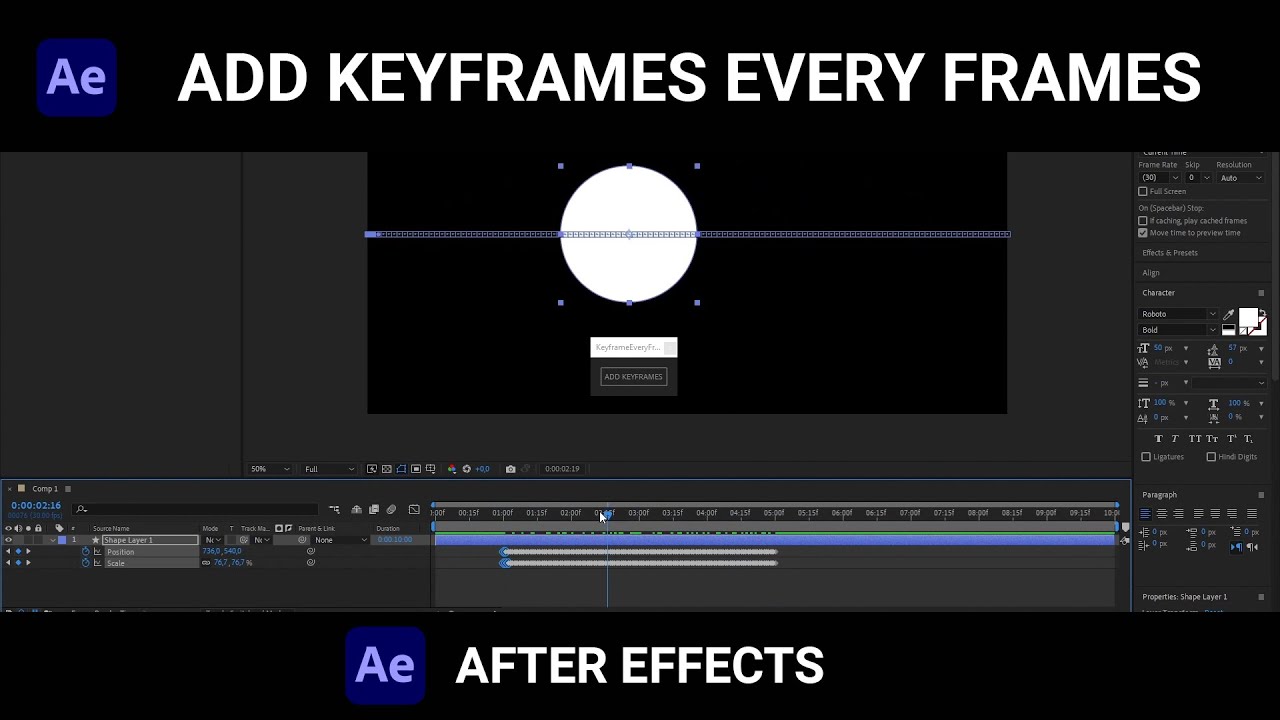Toggle constrain proportions link for Scale
The image size is (1280, 720).
206,563
